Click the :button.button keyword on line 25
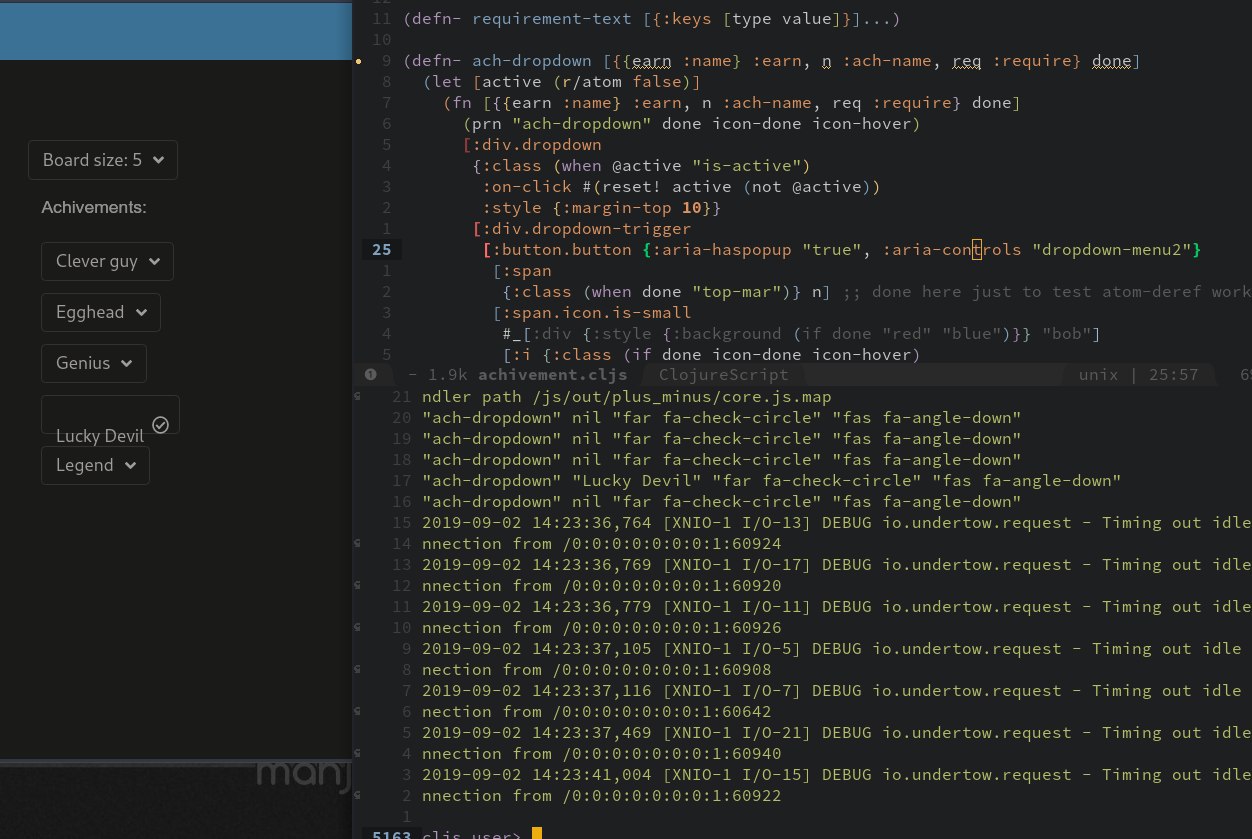The width and height of the screenshot is (1252, 839). pos(561,250)
